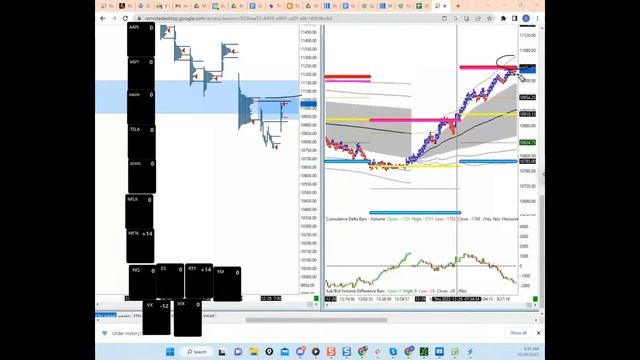Open Task View from the taskbar

click(x=222, y=351)
